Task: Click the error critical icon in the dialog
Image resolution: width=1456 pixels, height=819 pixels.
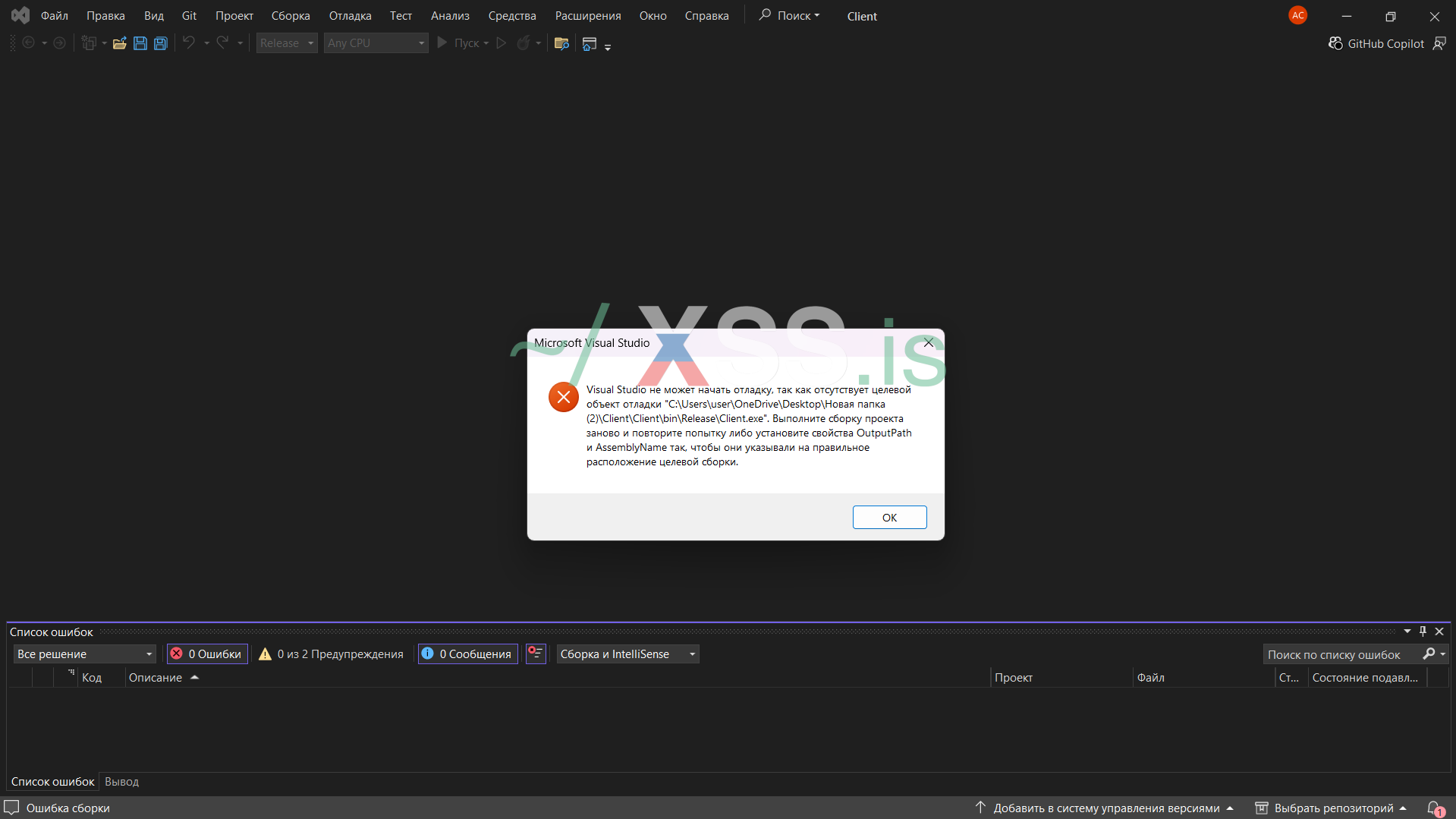Action: [563, 397]
